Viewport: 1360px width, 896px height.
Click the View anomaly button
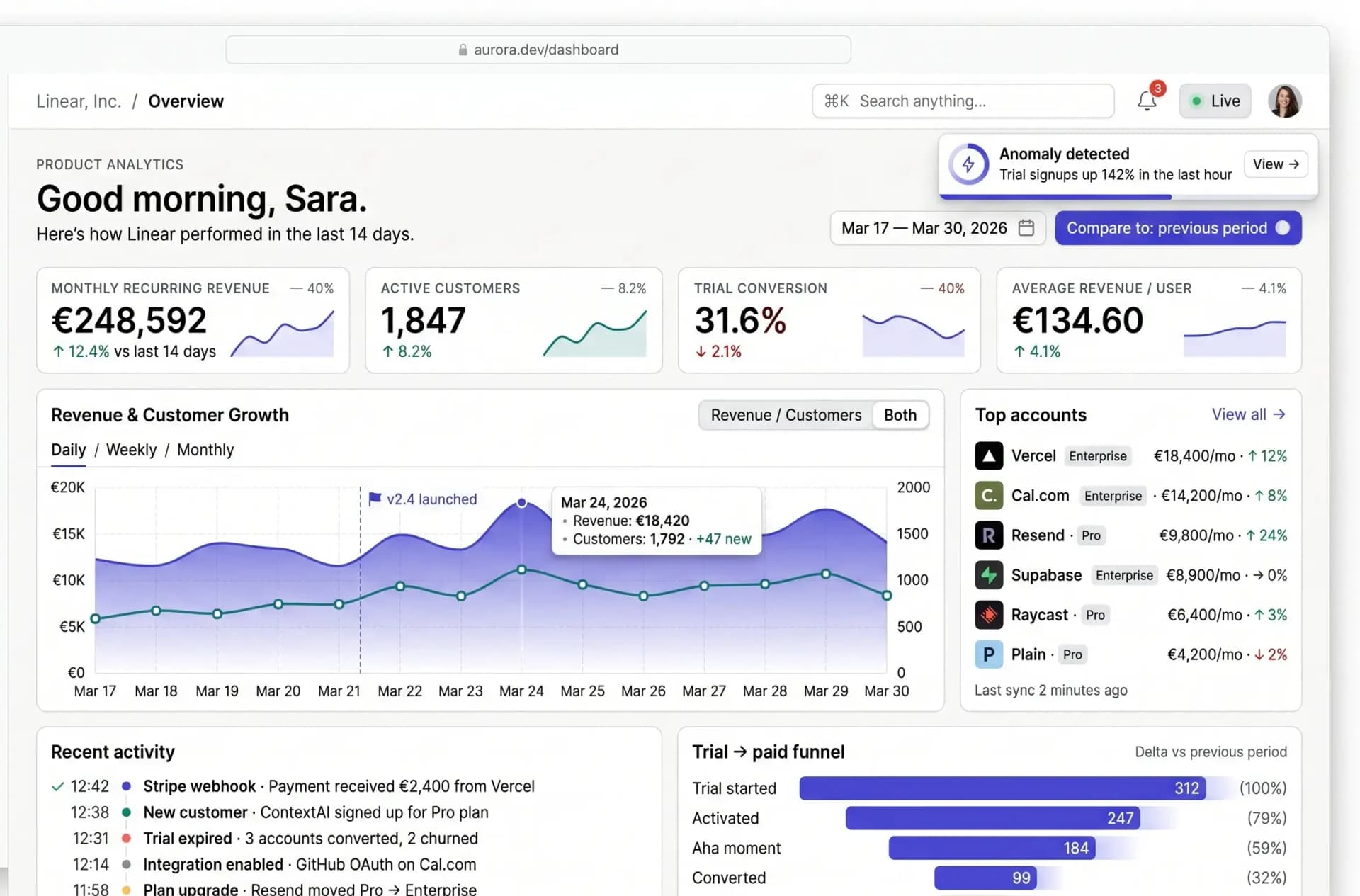(1276, 164)
